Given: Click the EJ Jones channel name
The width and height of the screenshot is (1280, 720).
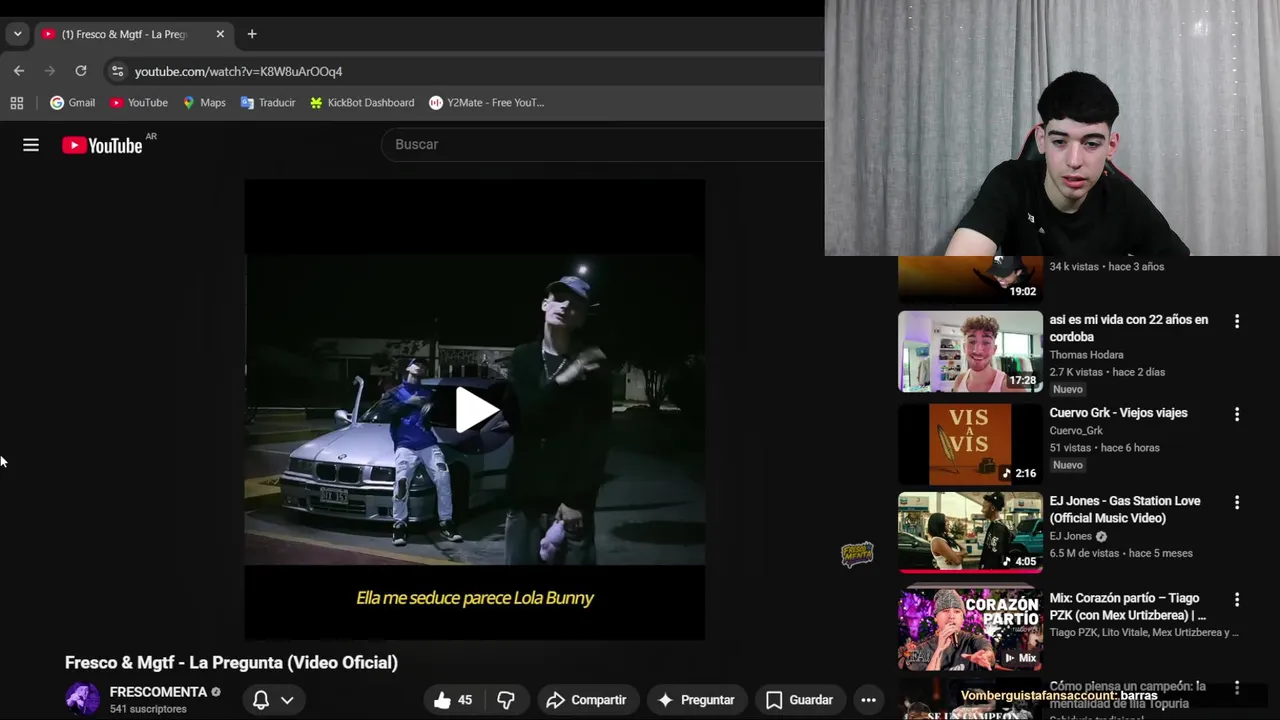Looking at the screenshot, I should [x=1071, y=536].
